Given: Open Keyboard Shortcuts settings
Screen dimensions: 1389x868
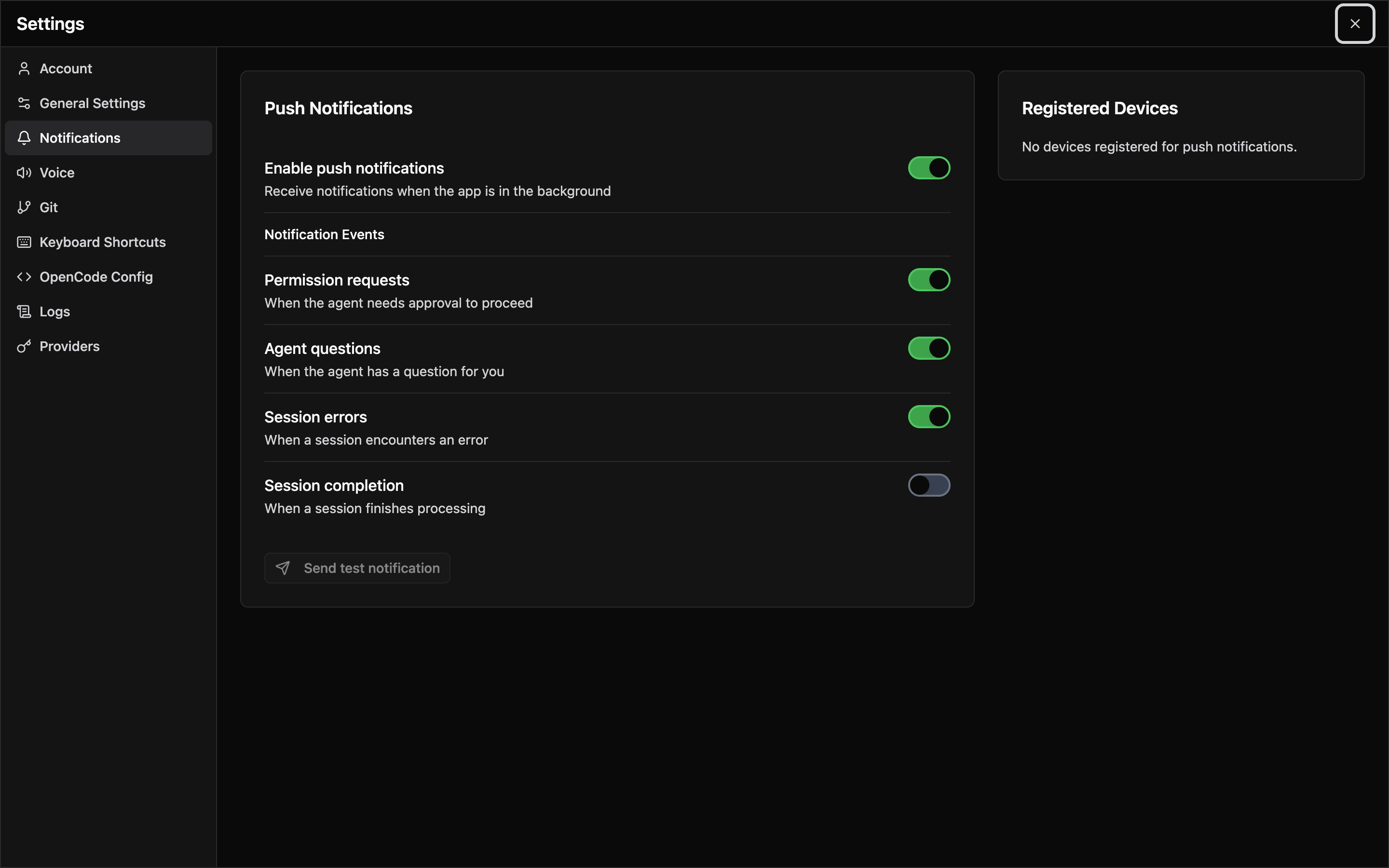Looking at the screenshot, I should click(109, 242).
